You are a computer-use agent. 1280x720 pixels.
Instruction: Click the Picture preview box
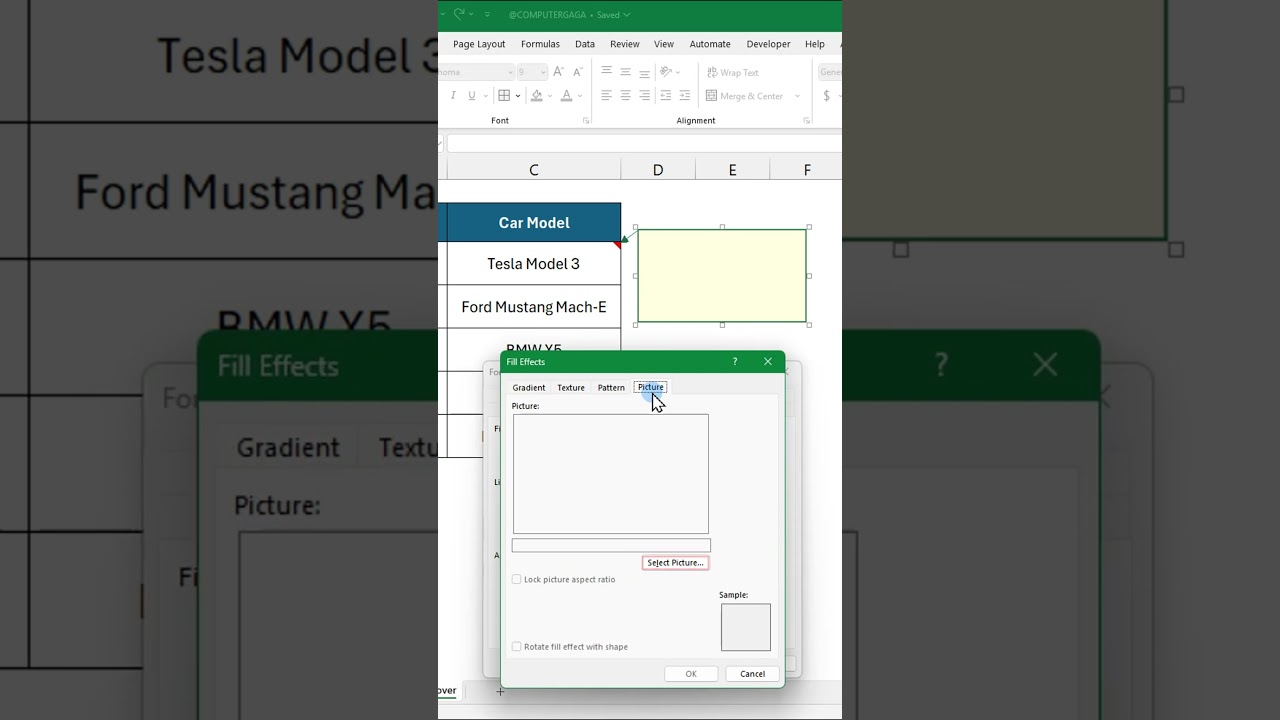[611, 474]
